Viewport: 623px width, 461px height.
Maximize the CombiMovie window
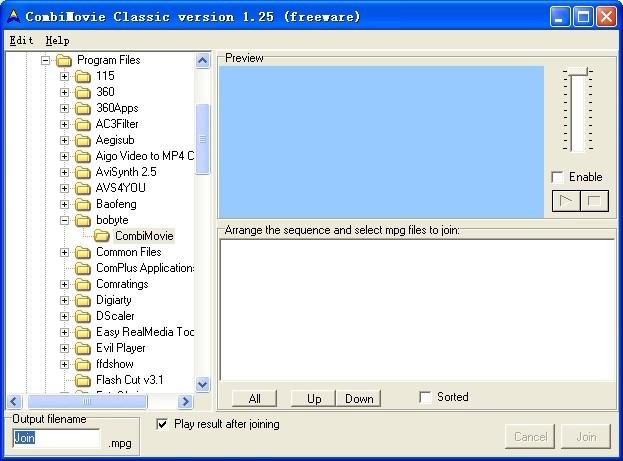click(583, 17)
